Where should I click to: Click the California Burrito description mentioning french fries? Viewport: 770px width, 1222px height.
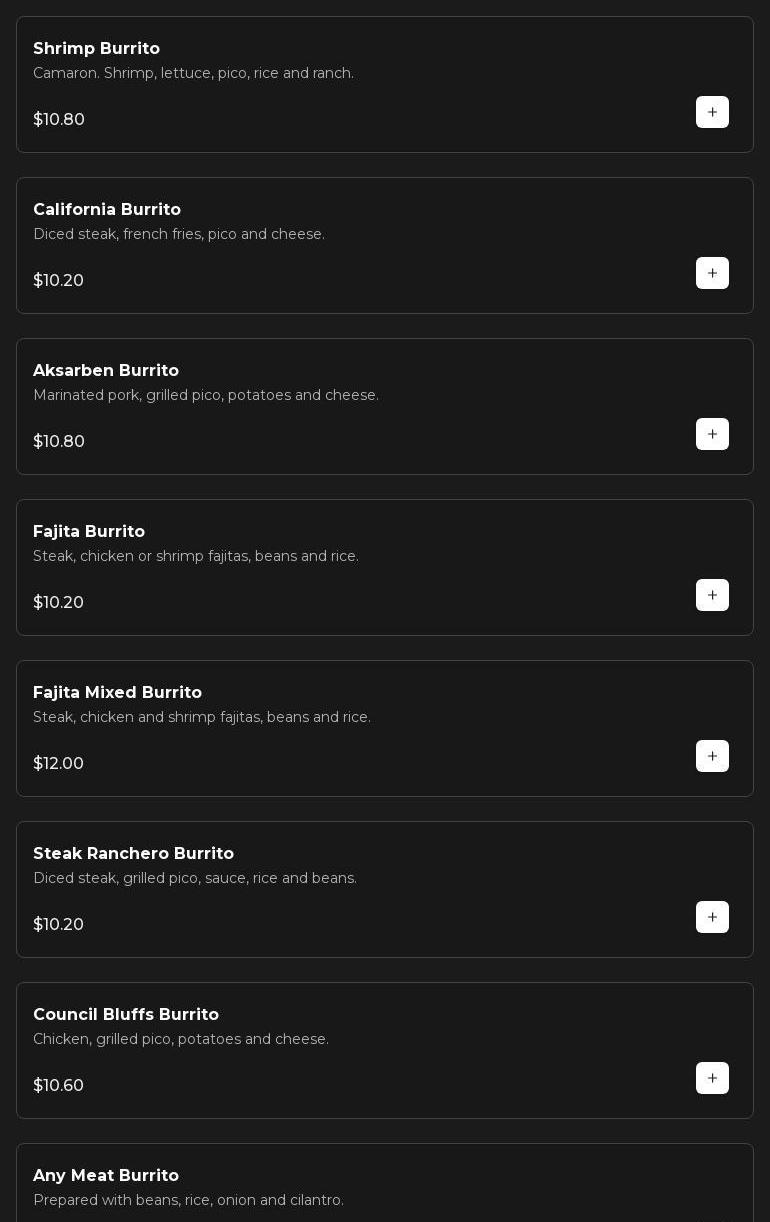point(179,234)
